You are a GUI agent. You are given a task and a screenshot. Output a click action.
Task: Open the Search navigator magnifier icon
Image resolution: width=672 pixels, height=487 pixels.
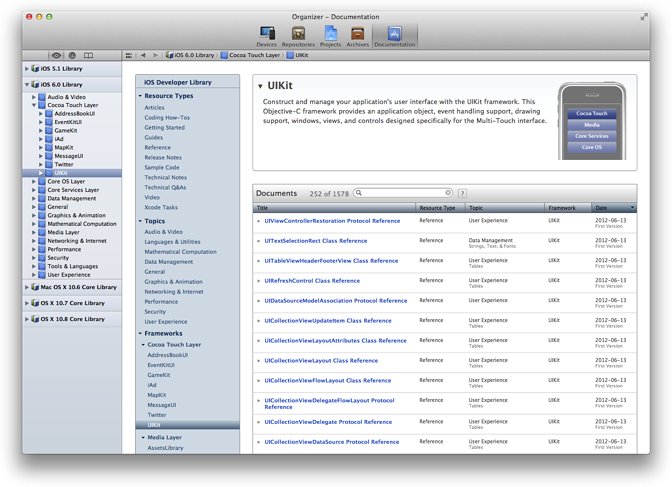click(73, 55)
